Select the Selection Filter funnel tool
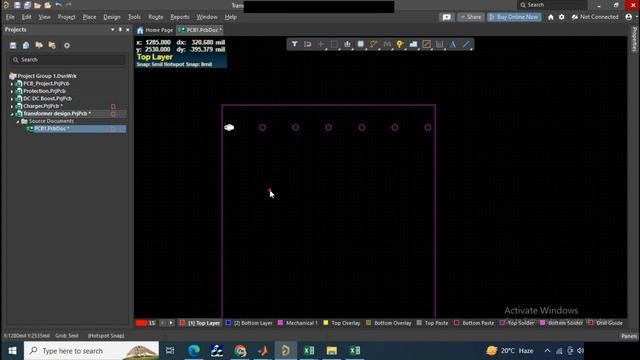The image size is (640, 360). [x=294, y=44]
